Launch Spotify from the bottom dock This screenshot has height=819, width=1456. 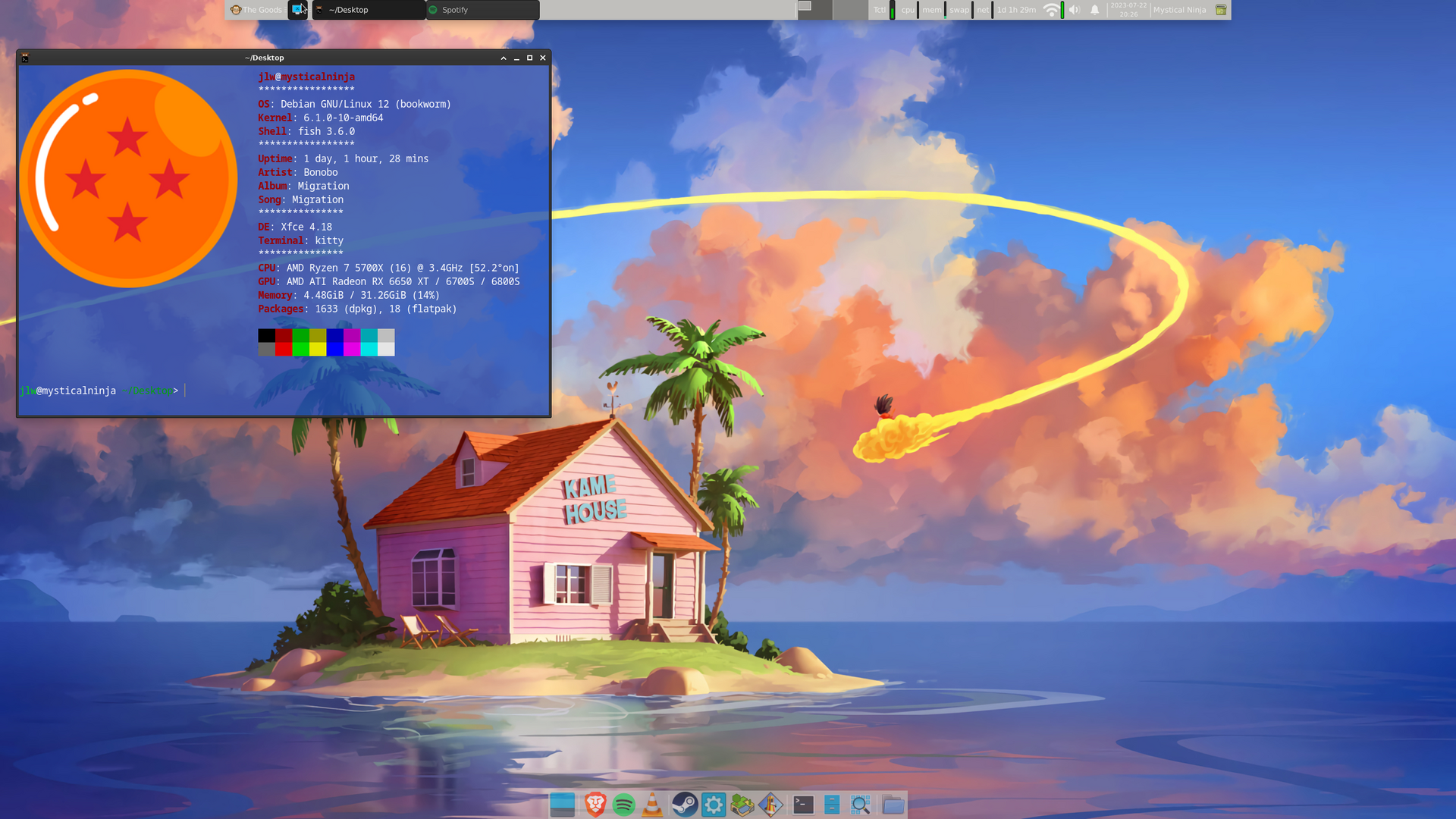point(624,805)
